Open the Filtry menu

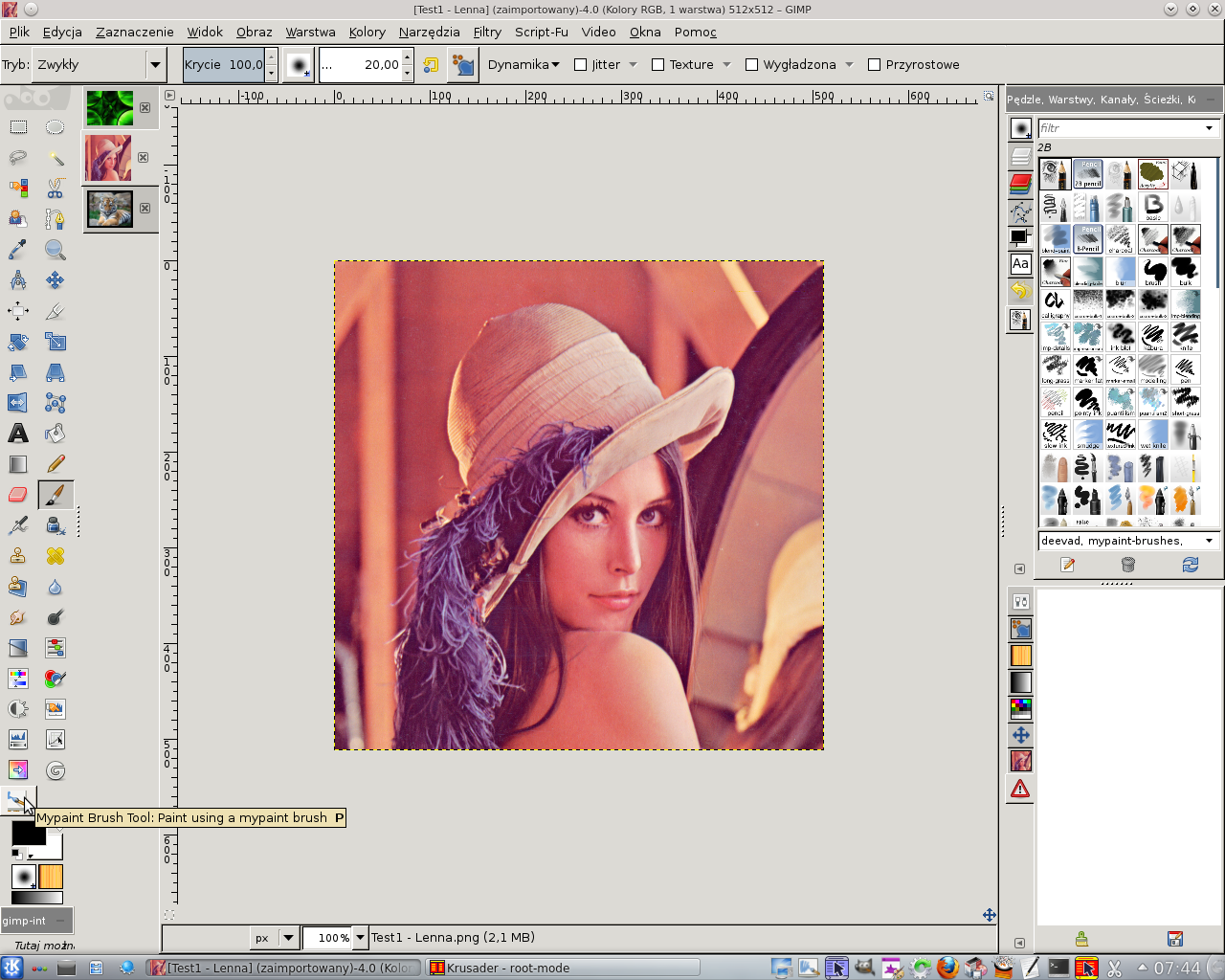[x=487, y=32]
